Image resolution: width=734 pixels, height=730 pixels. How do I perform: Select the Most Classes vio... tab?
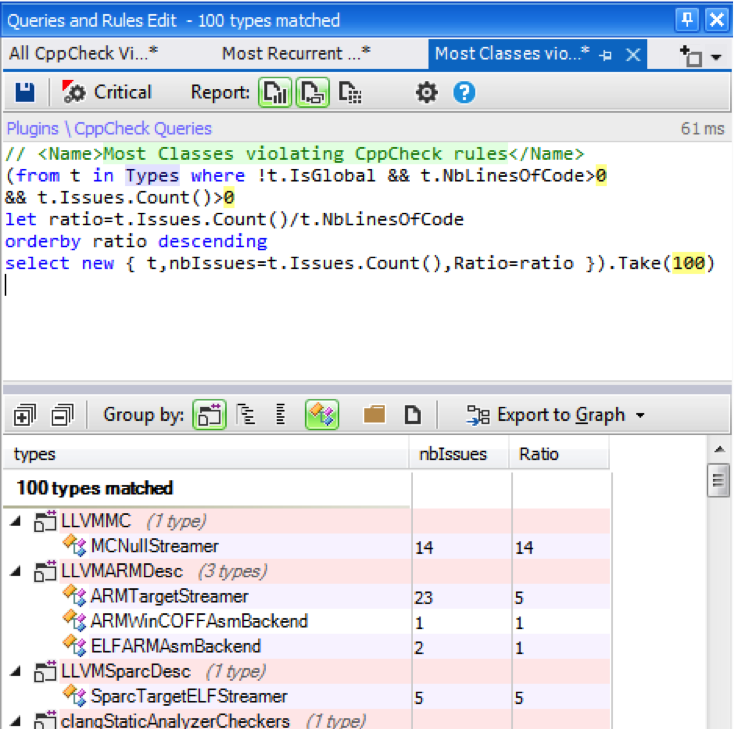[512, 54]
